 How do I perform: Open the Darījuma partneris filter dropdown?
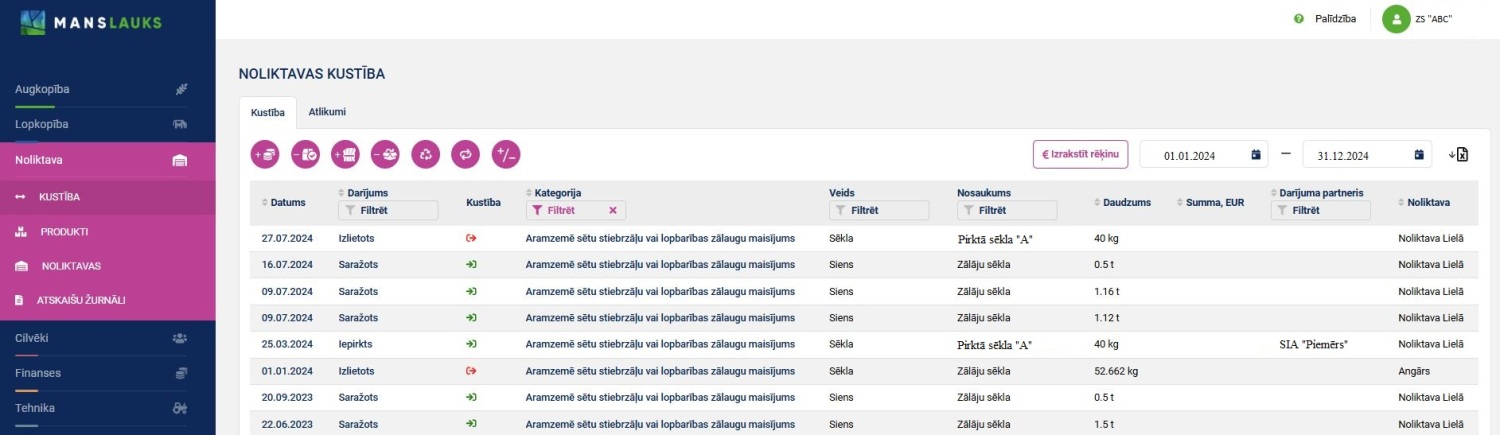pyautogui.click(x=1320, y=211)
